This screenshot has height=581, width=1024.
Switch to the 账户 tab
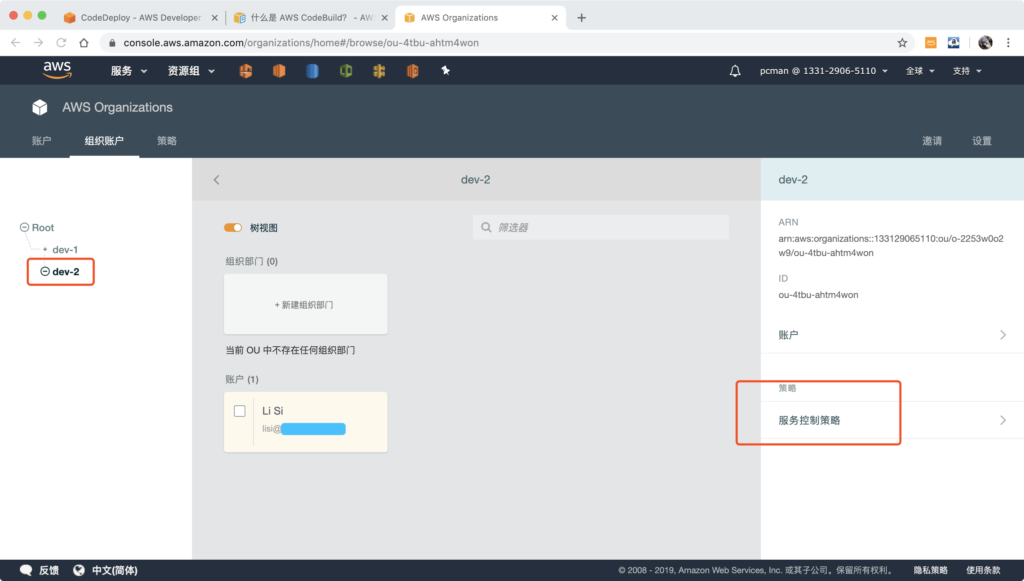pyautogui.click(x=41, y=140)
